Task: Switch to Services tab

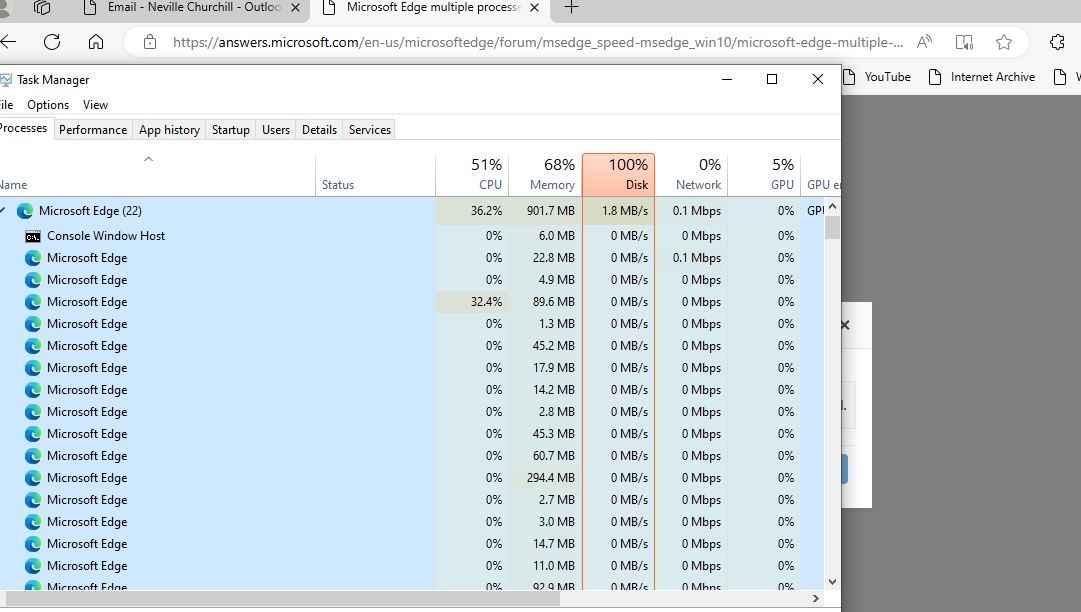Action: 370,130
